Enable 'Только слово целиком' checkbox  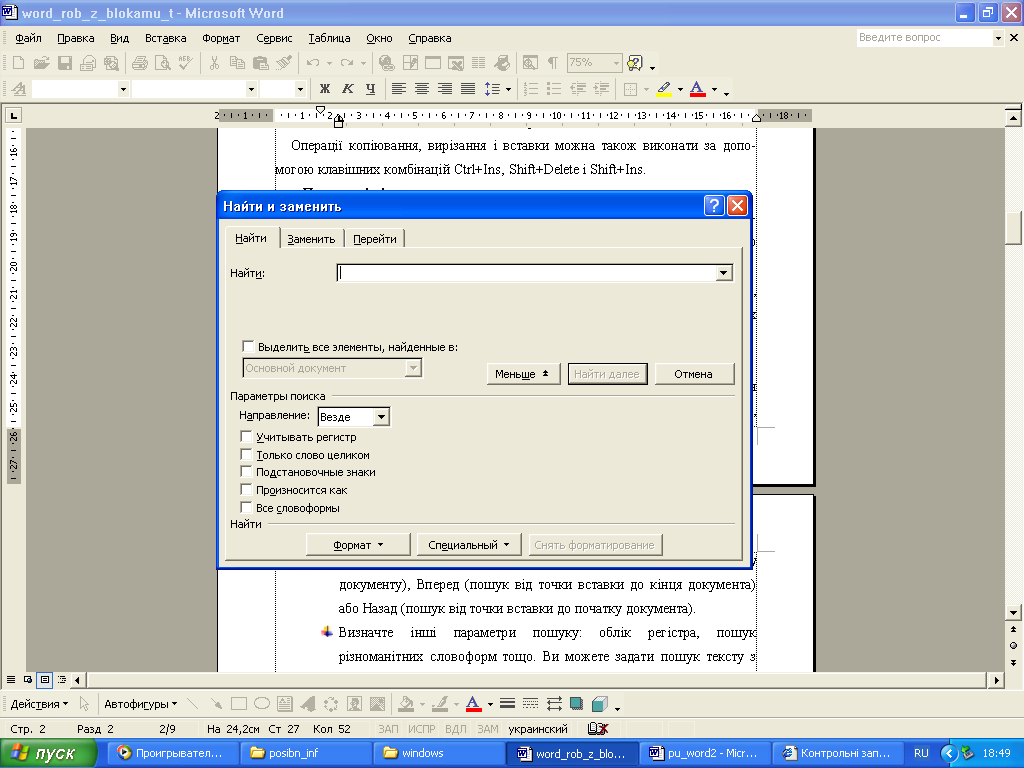click(246, 454)
